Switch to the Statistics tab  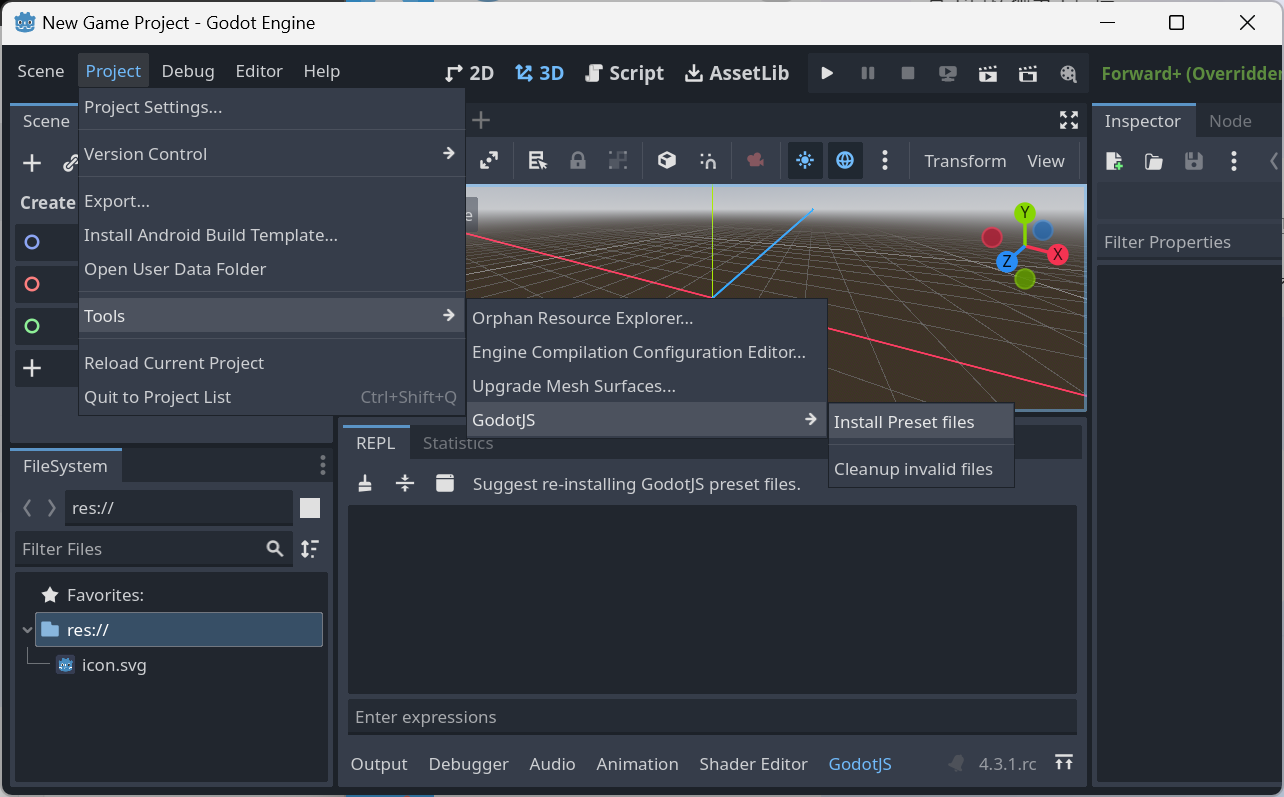point(458,443)
